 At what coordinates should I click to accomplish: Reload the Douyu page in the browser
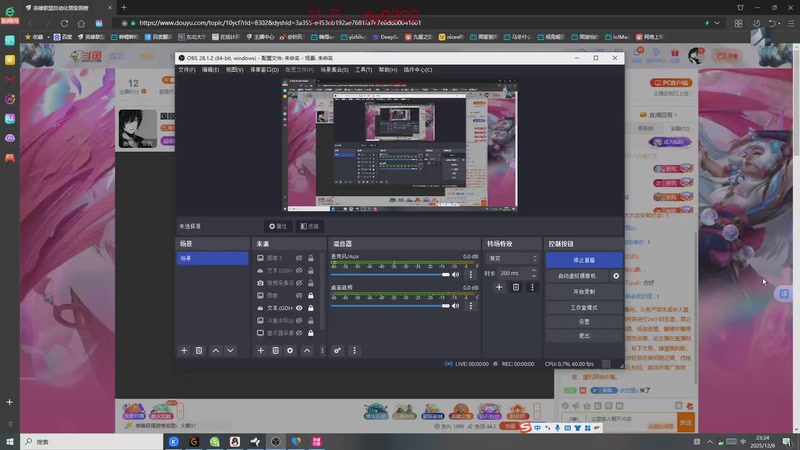click(64, 23)
